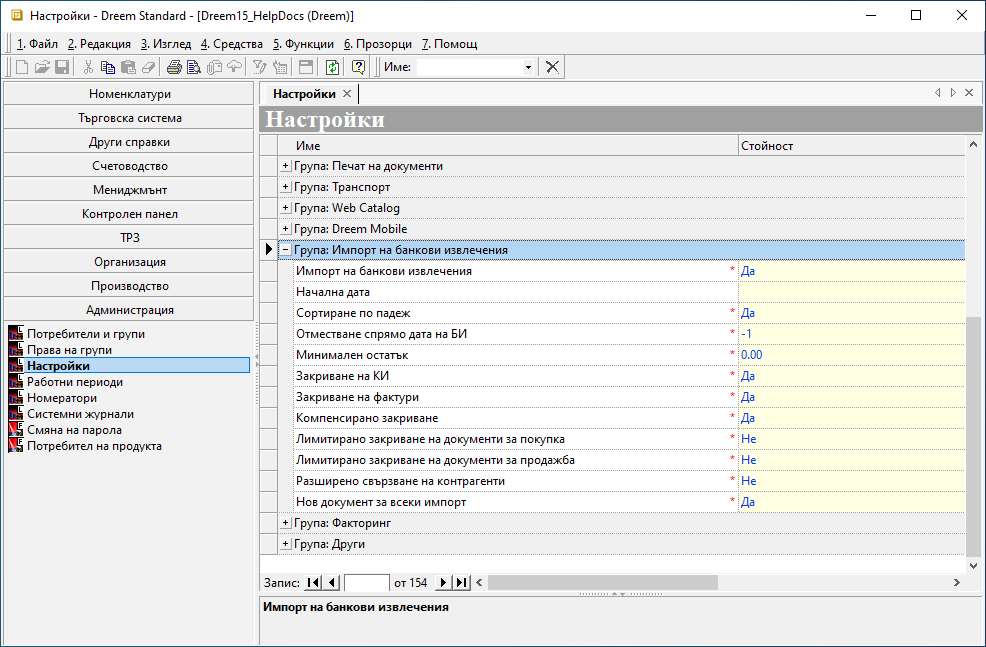Jump to the last record button
This screenshot has height=647, width=986.
(x=461, y=583)
